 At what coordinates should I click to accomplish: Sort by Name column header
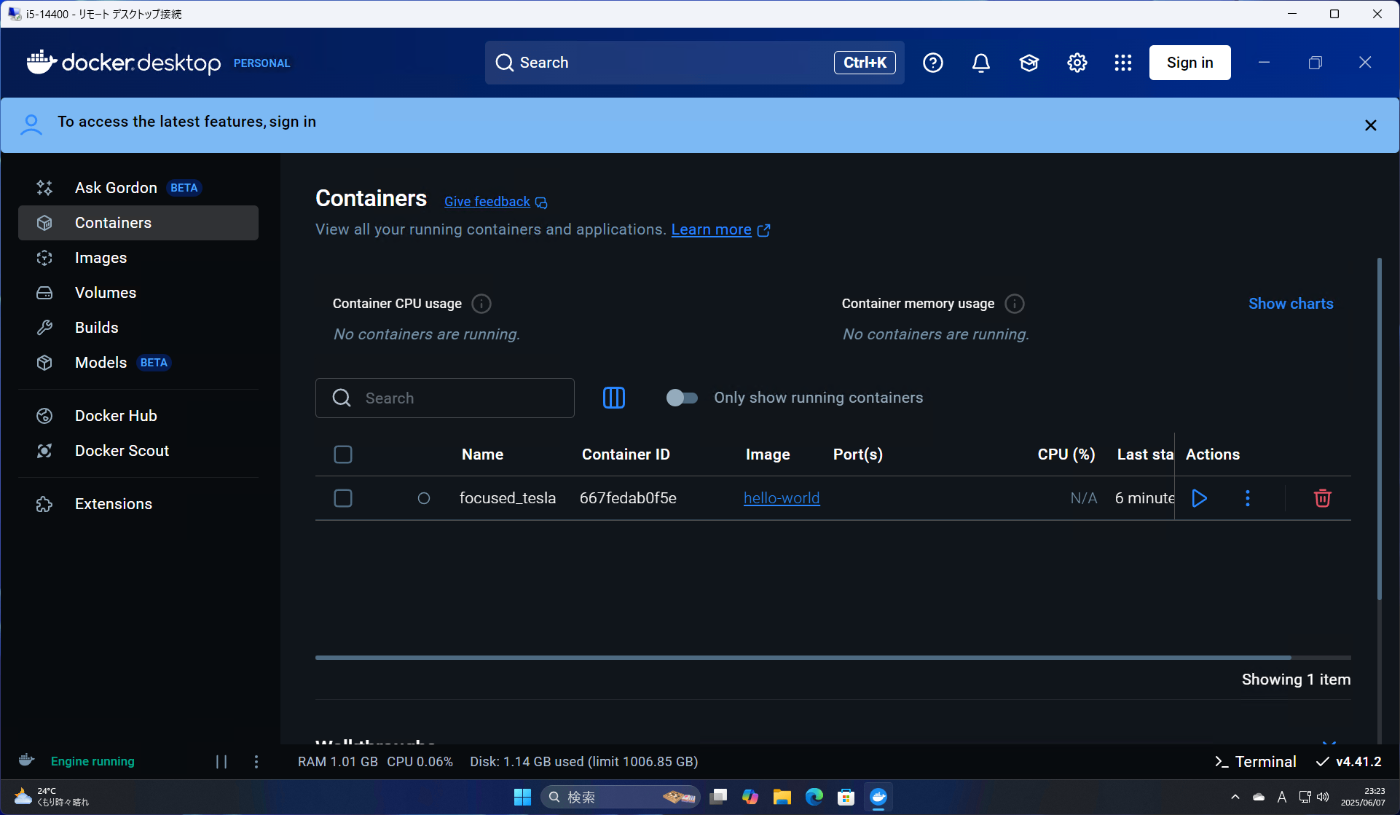[x=482, y=455]
